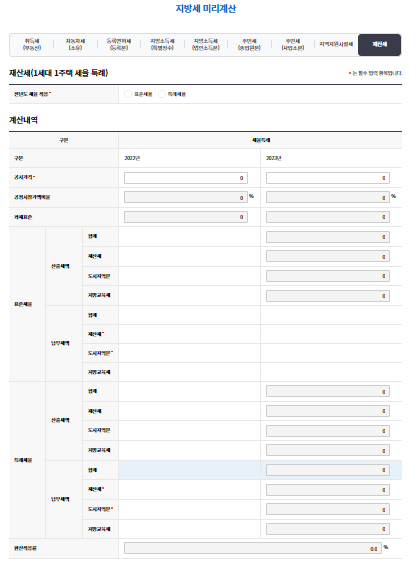Click the 재산세(1세대 1주택 세율 특례) heading
The width and height of the screenshot is (420, 569).
tap(58, 73)
